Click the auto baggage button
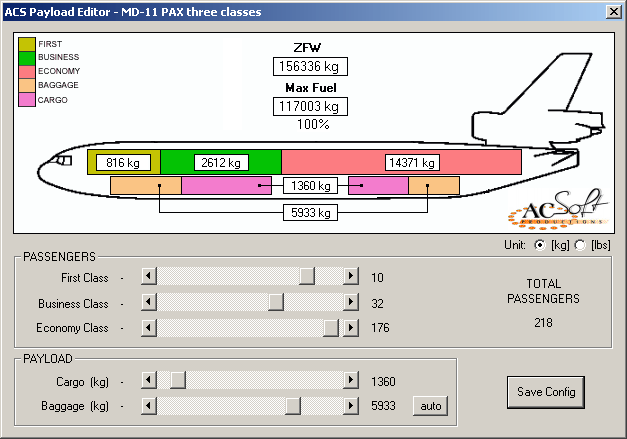 pos(430,406)
